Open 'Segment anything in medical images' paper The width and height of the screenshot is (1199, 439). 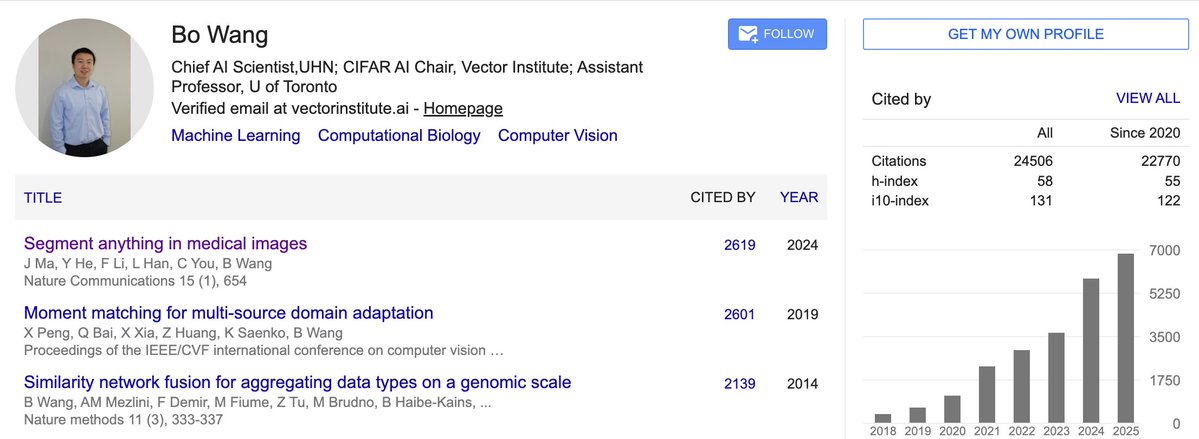(165, 243)
